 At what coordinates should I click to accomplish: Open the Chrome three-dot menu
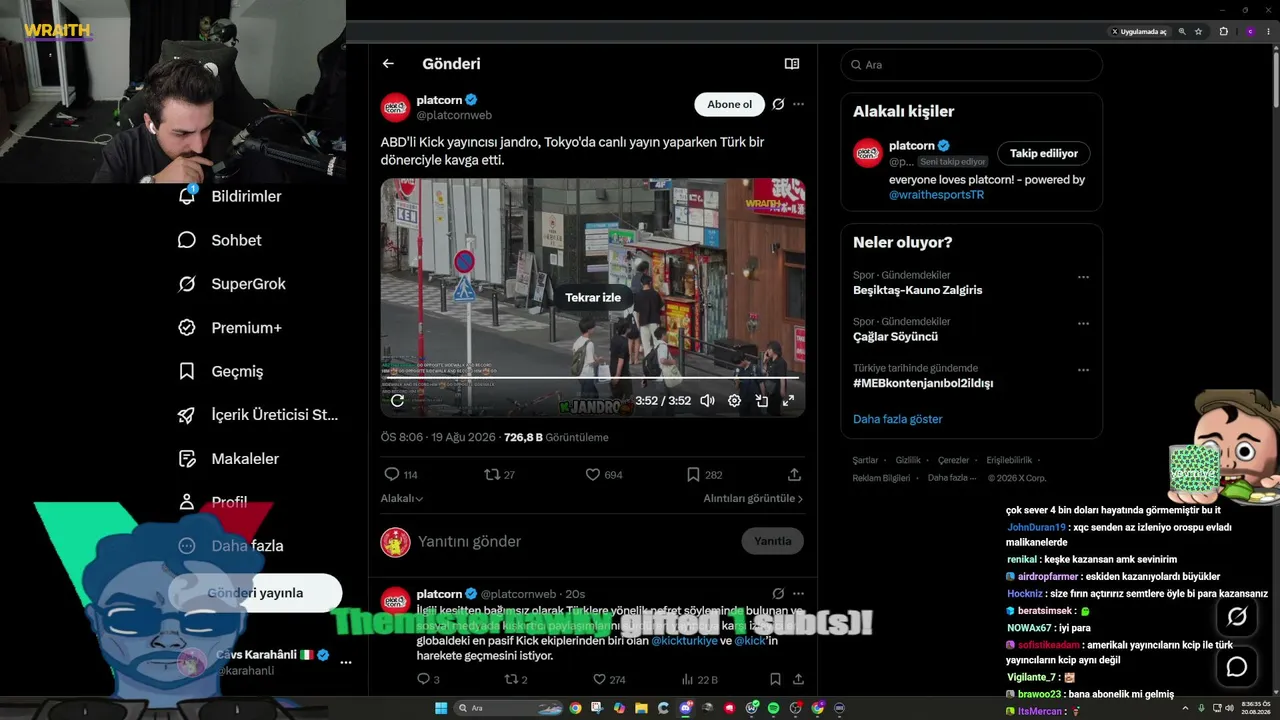pos(1270,32)
